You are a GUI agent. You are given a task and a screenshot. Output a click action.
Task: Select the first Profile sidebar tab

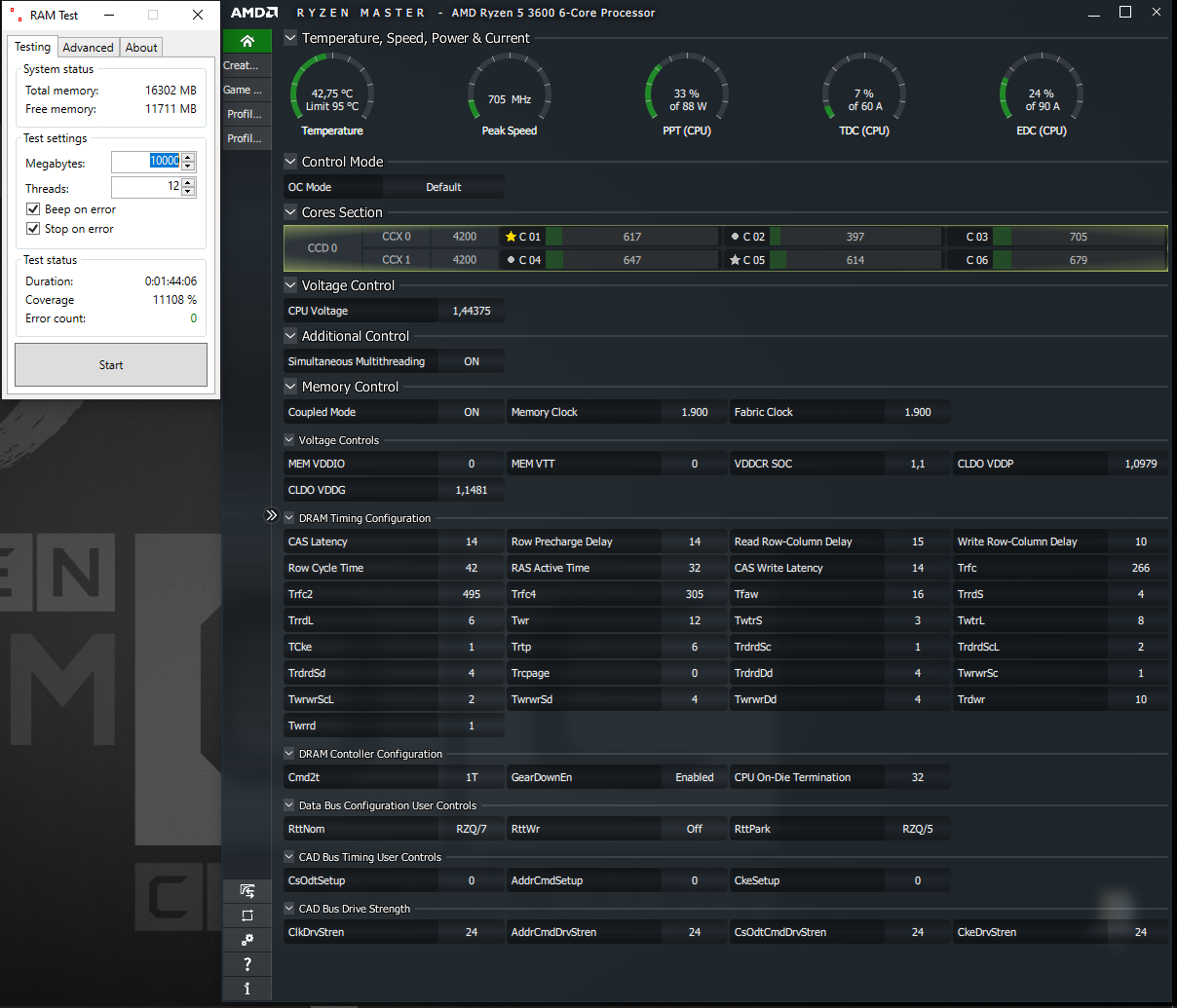(247, 114)
